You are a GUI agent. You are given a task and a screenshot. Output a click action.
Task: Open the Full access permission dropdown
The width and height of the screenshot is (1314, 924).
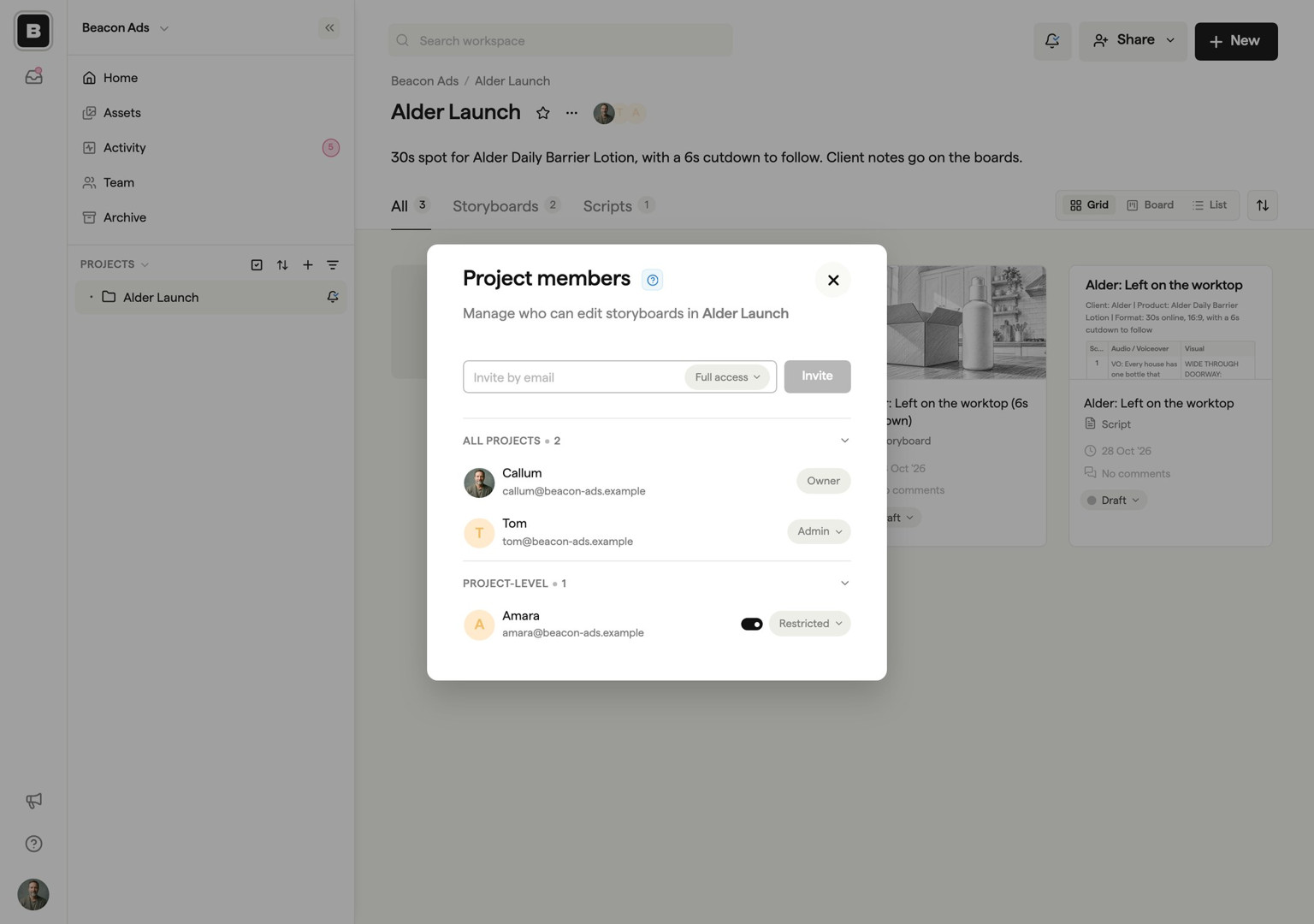[727, 377]
